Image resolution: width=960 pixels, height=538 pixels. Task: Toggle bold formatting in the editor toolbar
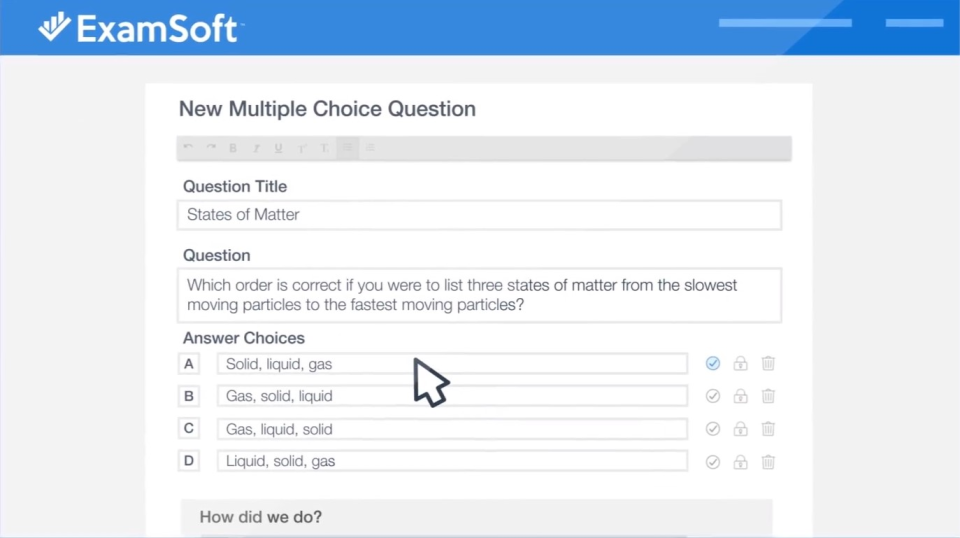[233, 148]
